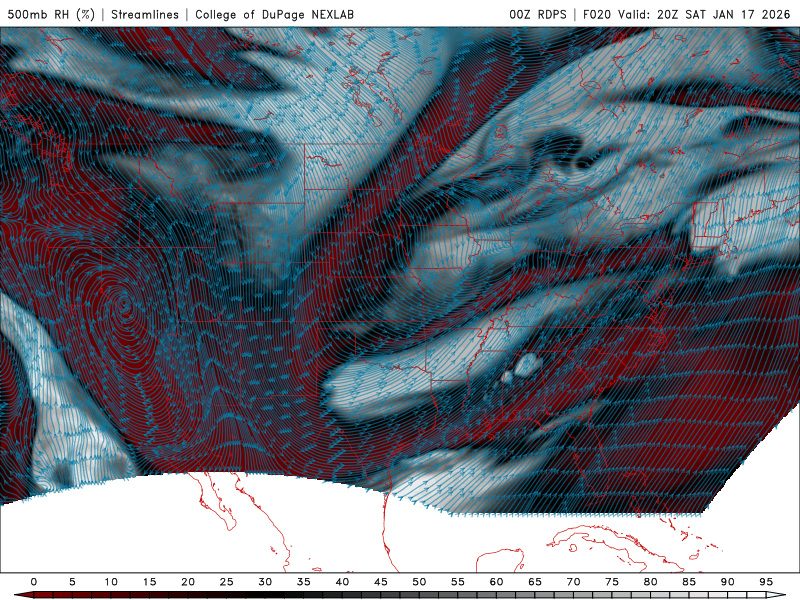
Task: Click the "College of DuPage NEXLAB" text
Action: pos(274,14)
